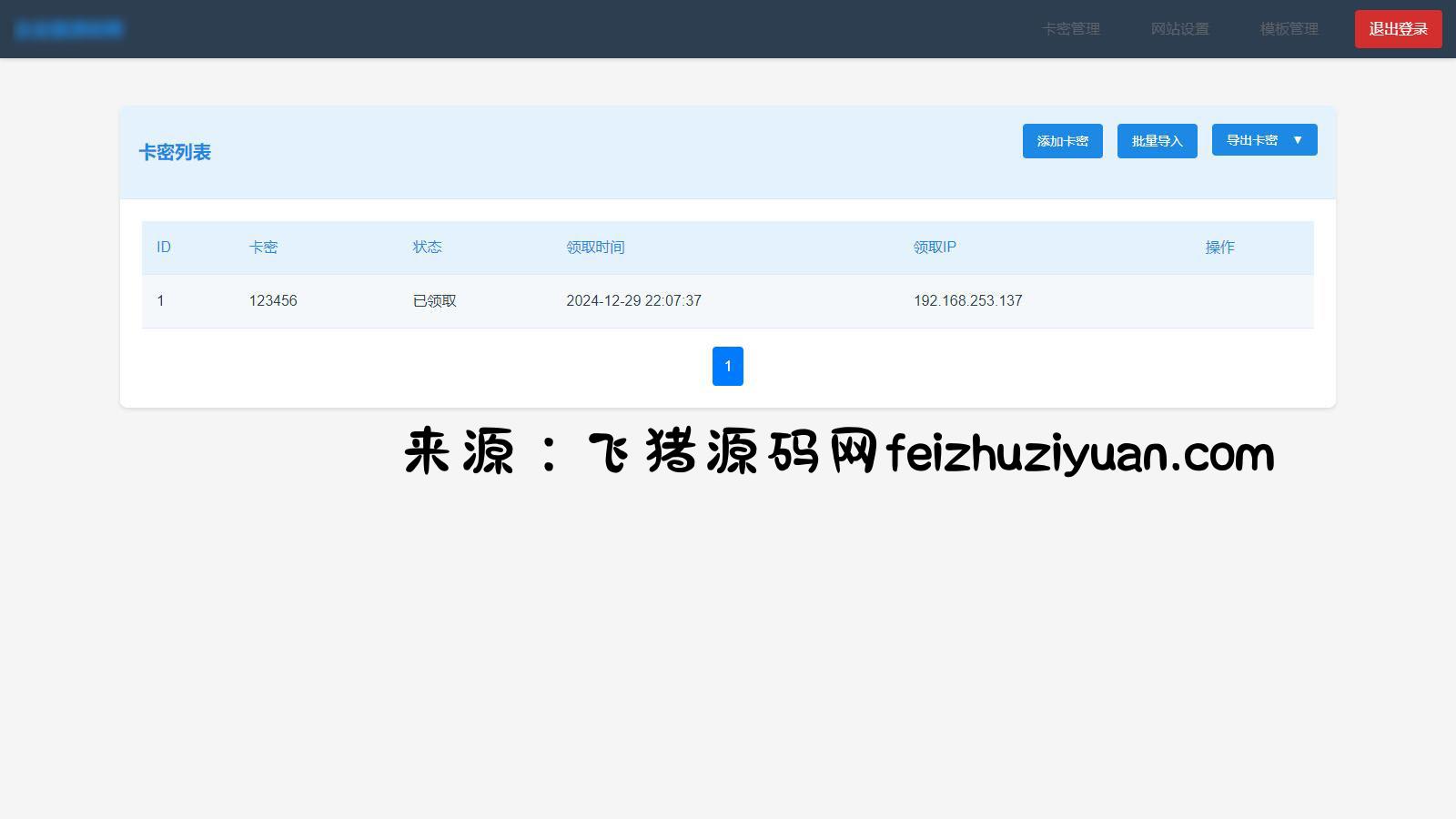This screenshot has width=1456, height=819.
Task: Click the 卡密 column header
Action: point(263,248)
